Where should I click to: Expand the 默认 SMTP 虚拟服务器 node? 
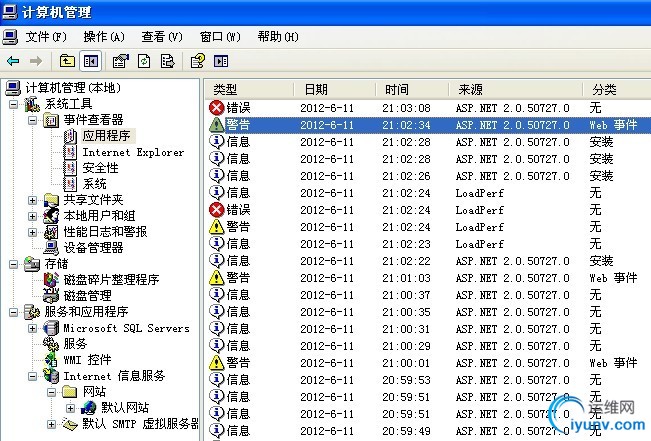click(x=51, y=424)
